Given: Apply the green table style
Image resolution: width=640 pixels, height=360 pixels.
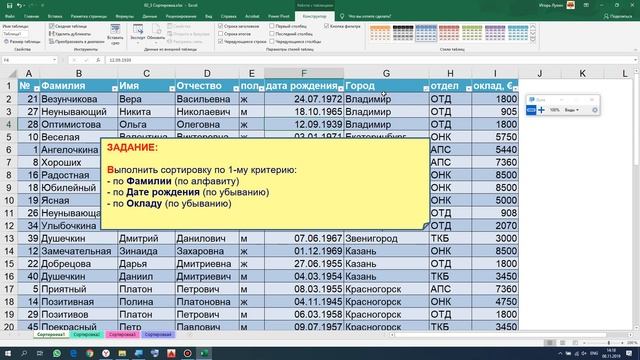Looking at the screenshot, I should (x=472, y=33).
